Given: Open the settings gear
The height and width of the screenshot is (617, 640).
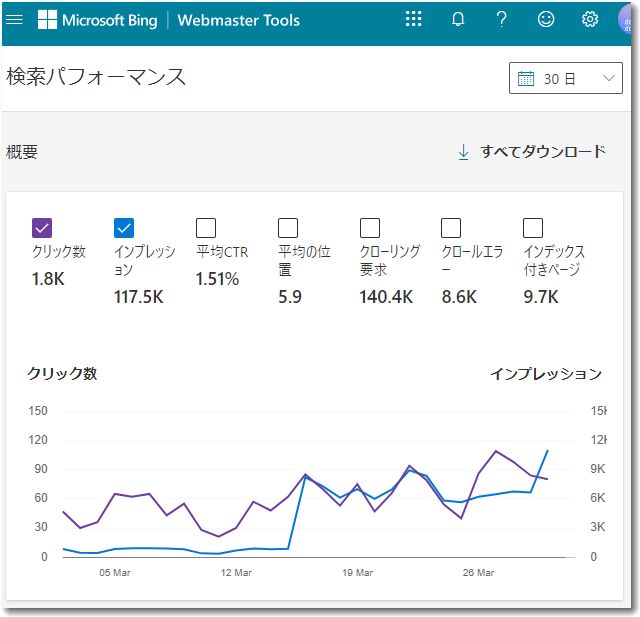Looking at the screenshot, I should 589,19.
